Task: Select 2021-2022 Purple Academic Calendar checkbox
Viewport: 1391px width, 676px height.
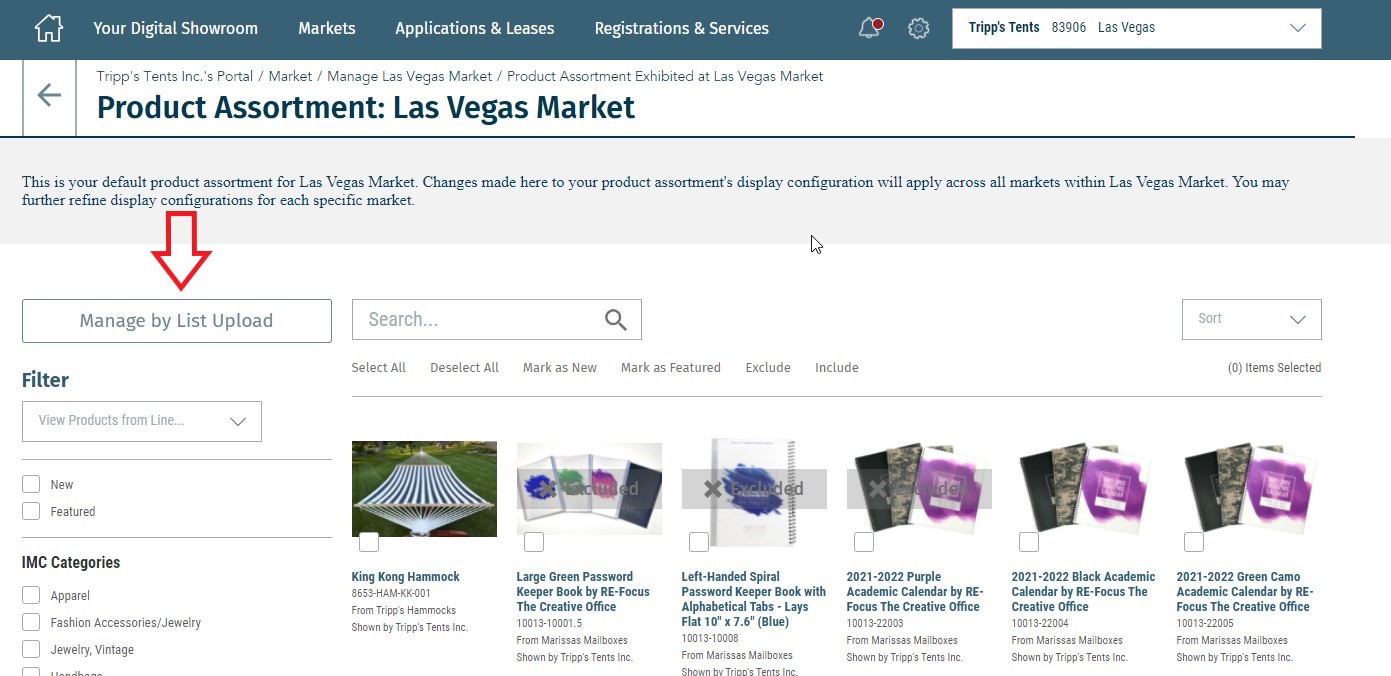Action: [864, 542]
